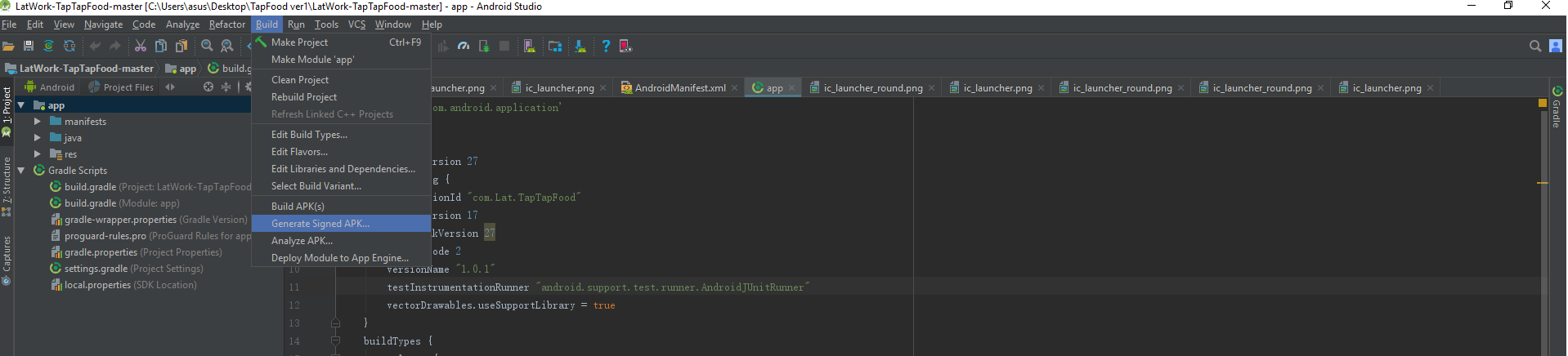Choose Clean Project in Build menu

(341, 80)
